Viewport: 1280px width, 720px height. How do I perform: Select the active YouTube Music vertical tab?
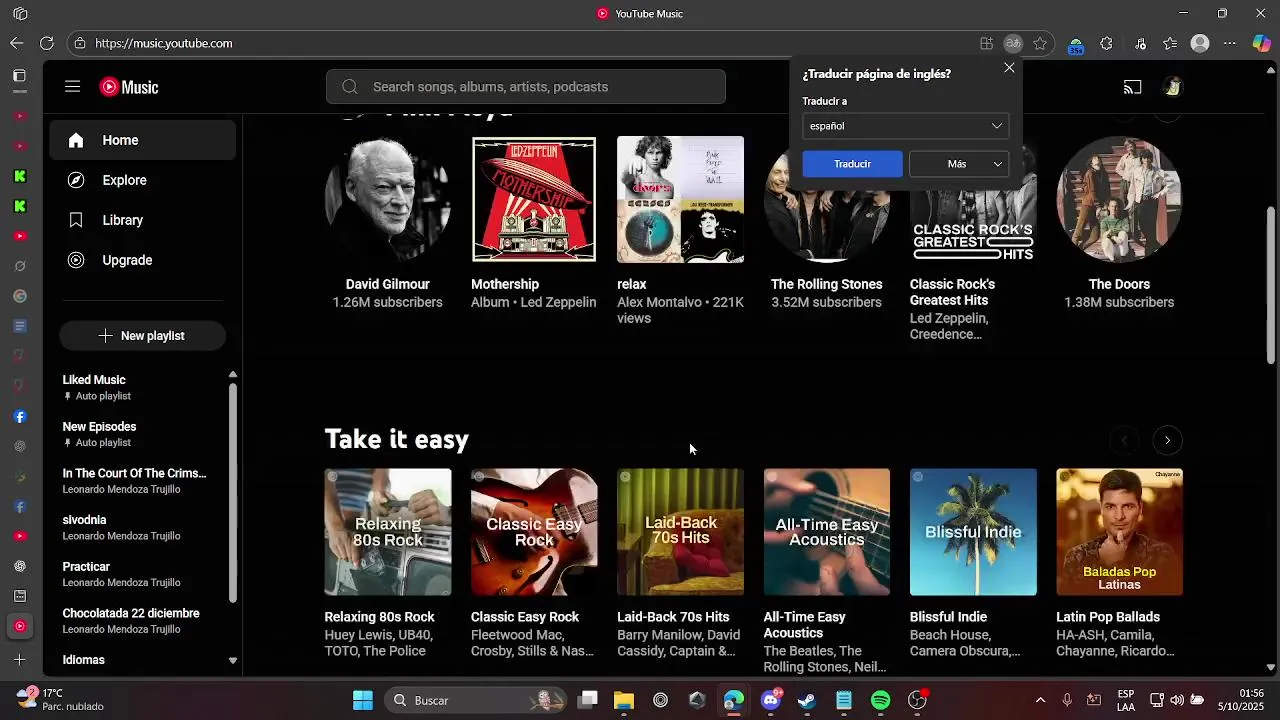pos(19,626)
